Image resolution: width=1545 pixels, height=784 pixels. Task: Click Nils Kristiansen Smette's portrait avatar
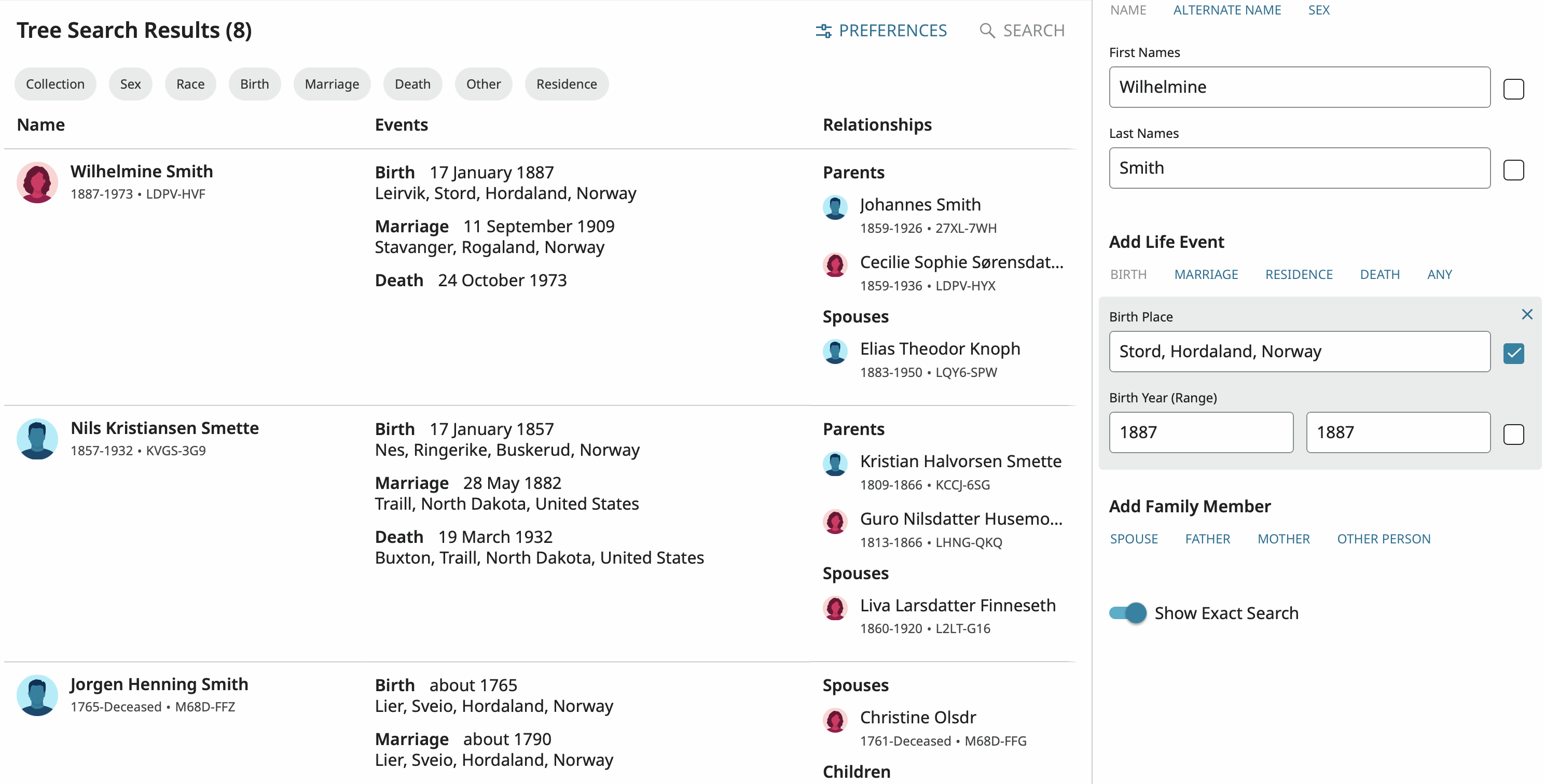tap(37, 439)
